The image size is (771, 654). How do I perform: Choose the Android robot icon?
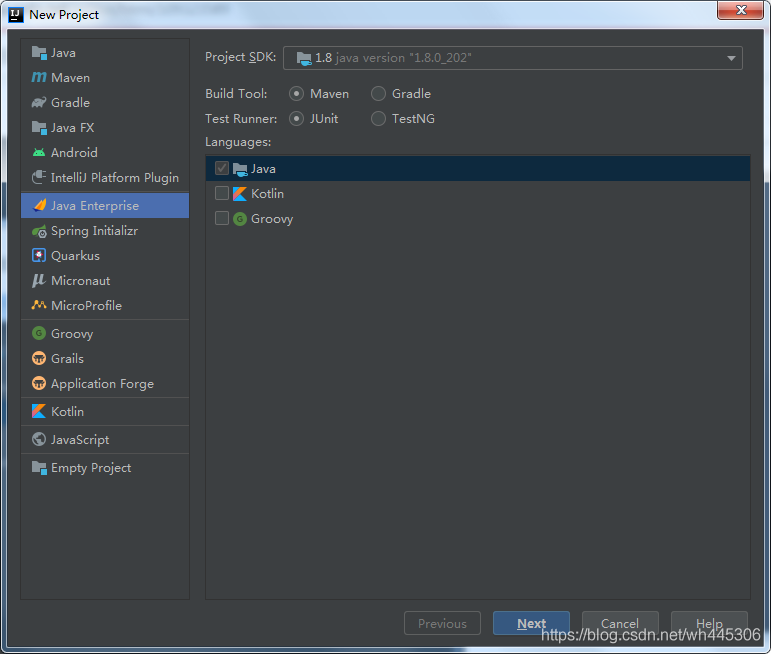(39, 152)
